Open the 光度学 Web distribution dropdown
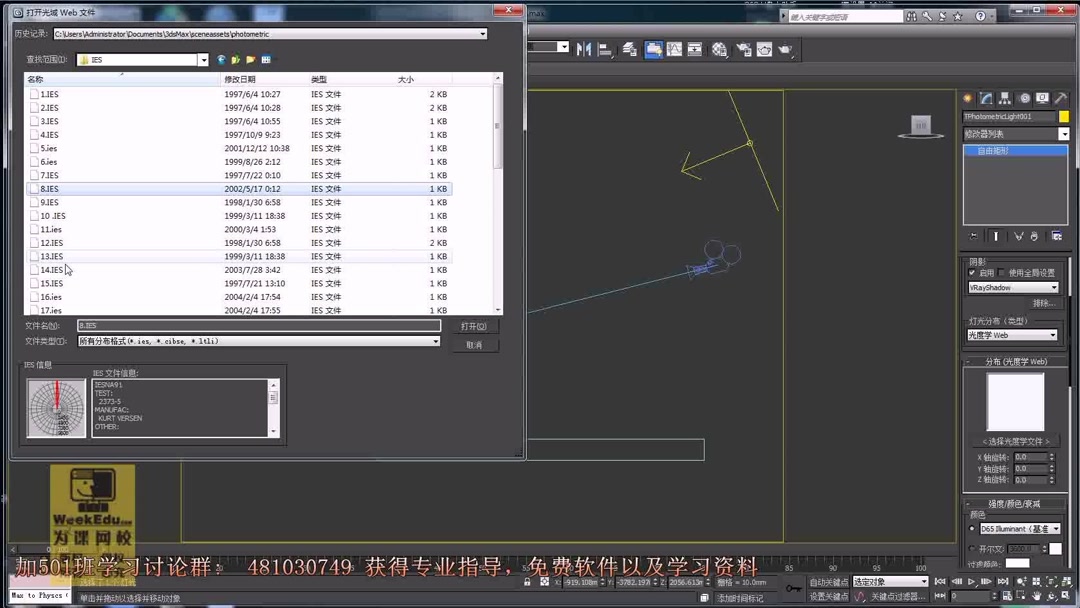1080x608 pixels. tap(1053, 335)
